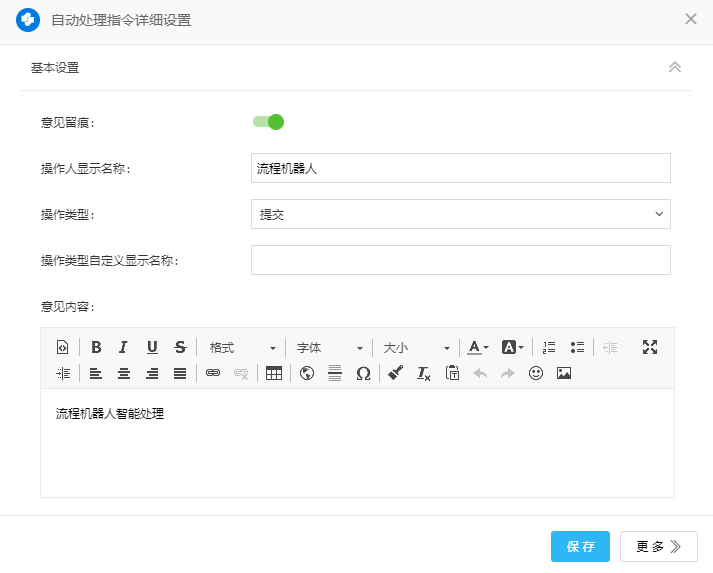Image resolution: width=713 pixels, height=573 pixels.
Task: Toggle bold formatting in editor toolbar
Action: [x=96, y=347]
